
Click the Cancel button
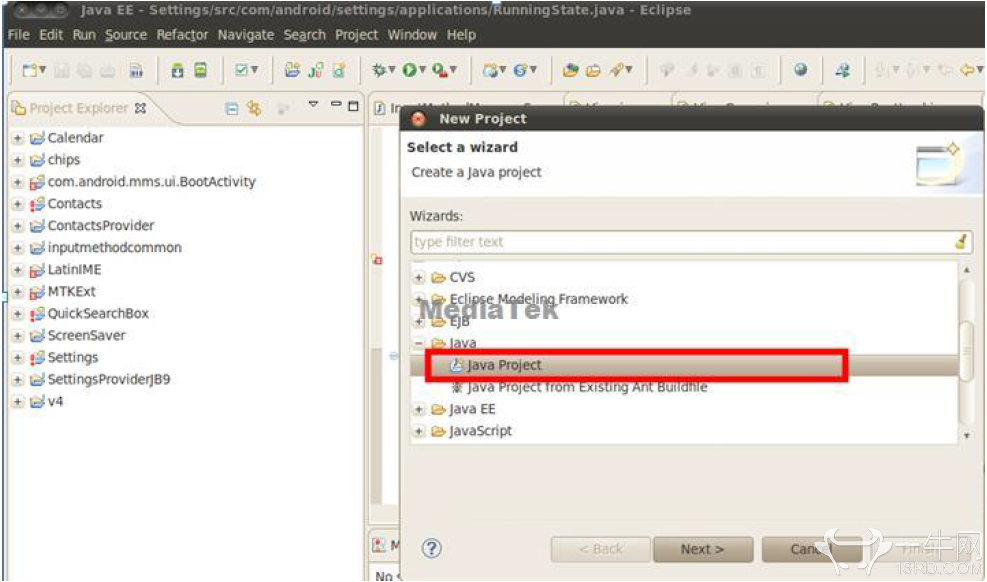811,549
